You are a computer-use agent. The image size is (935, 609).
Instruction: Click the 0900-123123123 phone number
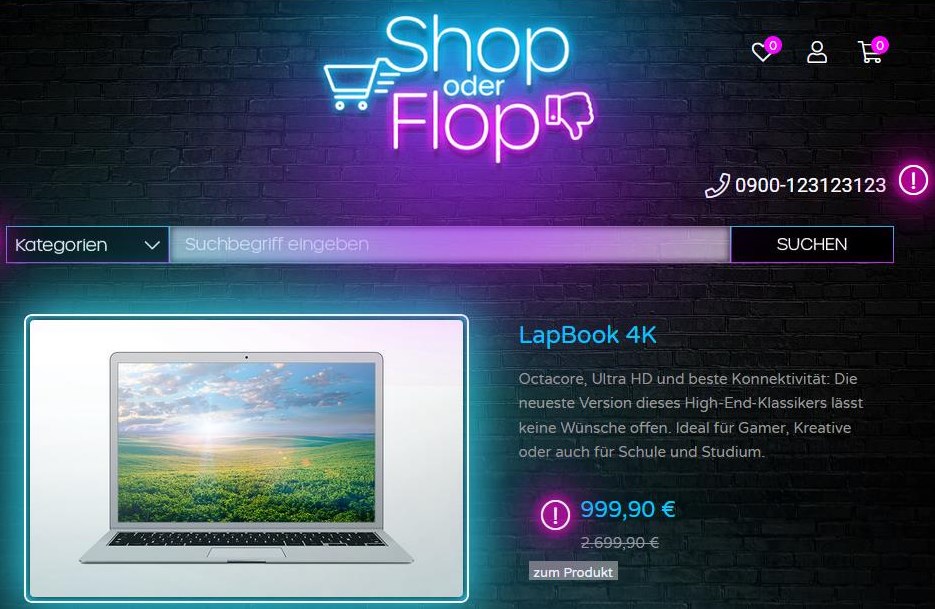pyautogui.click(x=810, y=186)
